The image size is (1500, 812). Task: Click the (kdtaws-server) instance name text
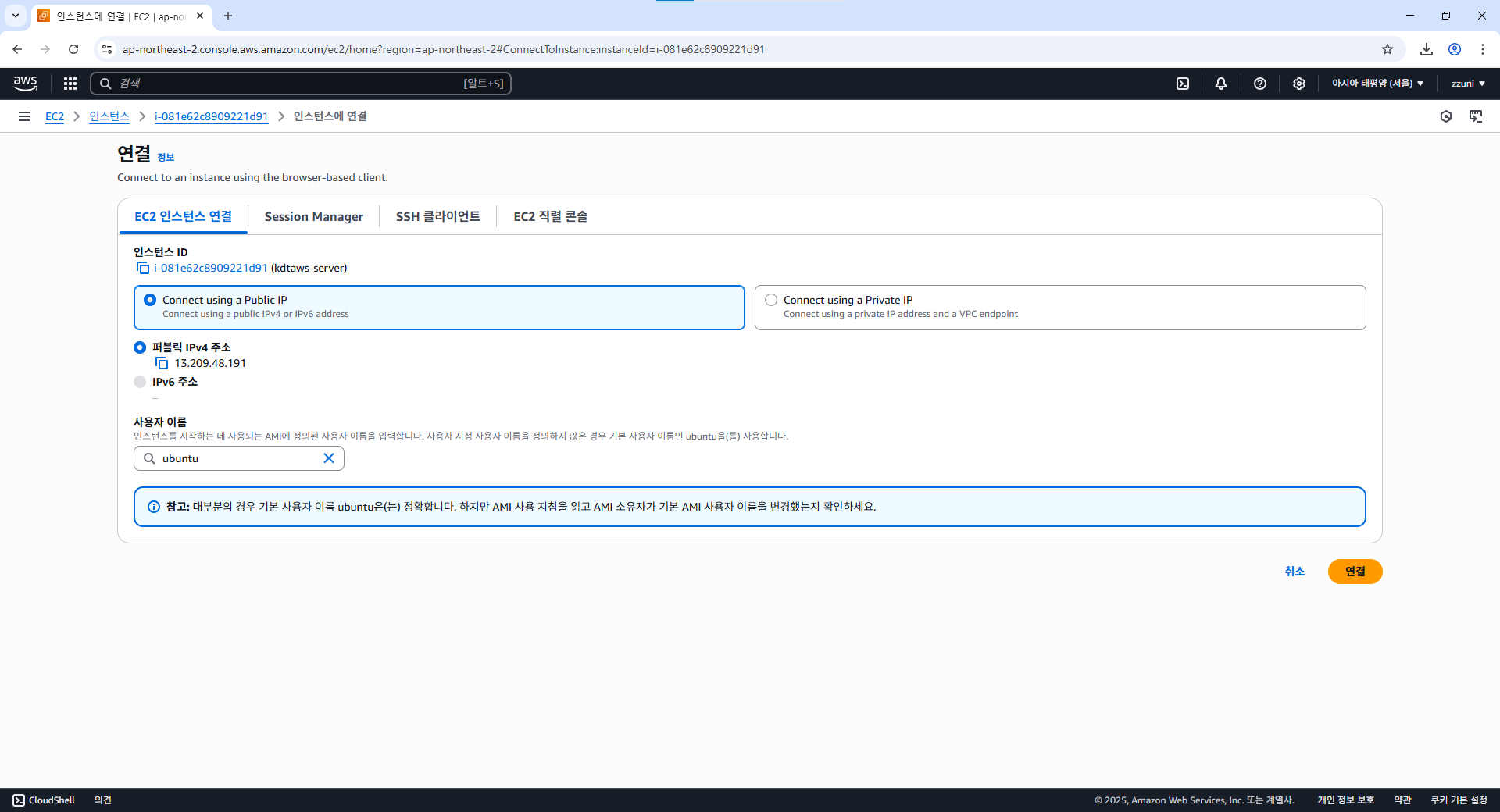309,268
